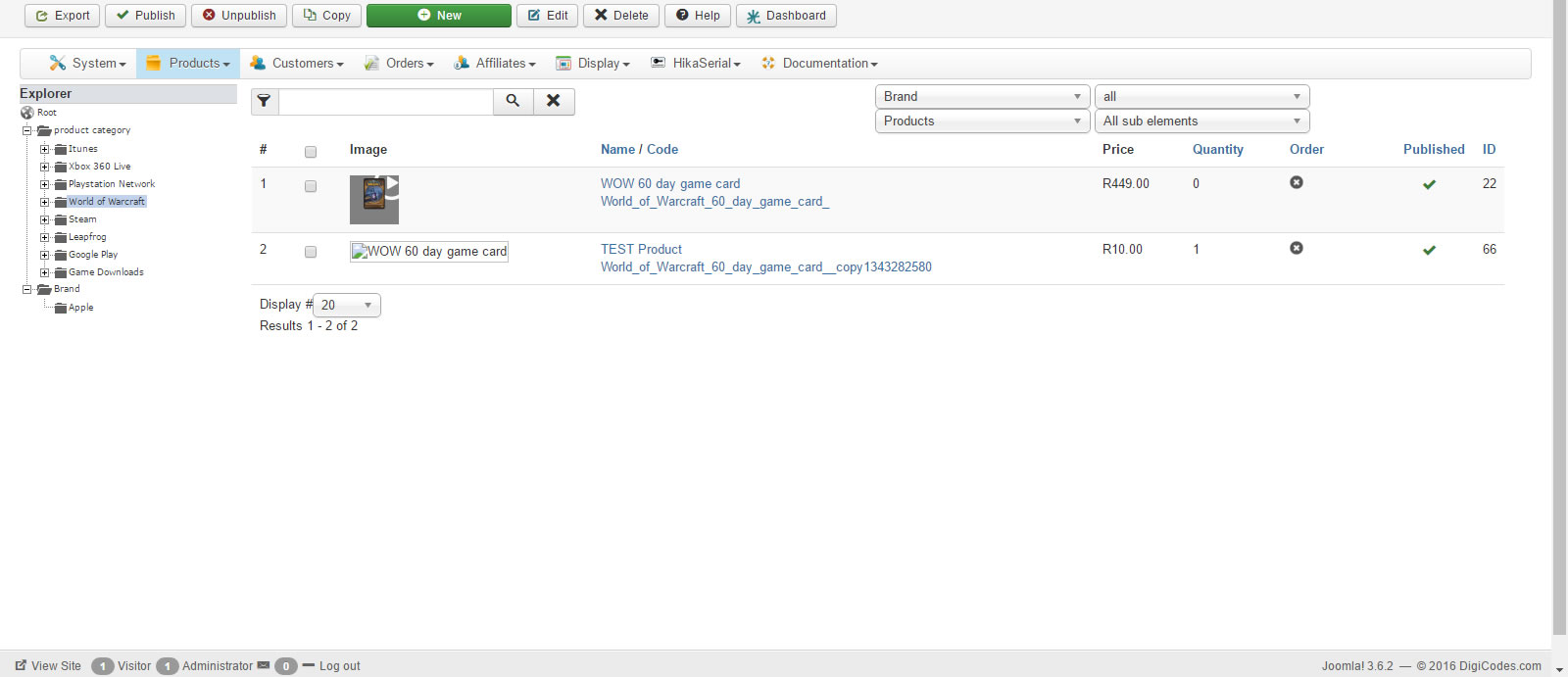Collapse the Brand tree node
1568x677 pixels.
[x=27, y=289]
